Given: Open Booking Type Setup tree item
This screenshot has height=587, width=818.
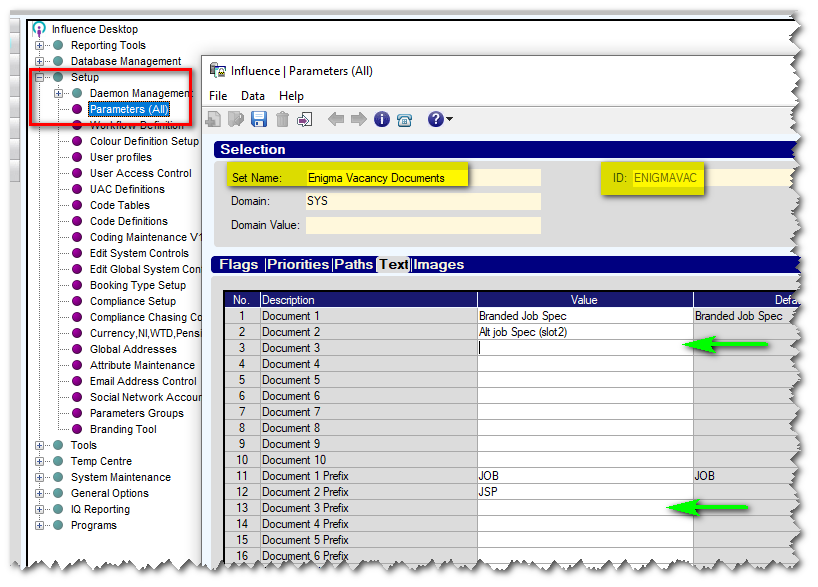Looking at the screenshot, I should 138,285.
